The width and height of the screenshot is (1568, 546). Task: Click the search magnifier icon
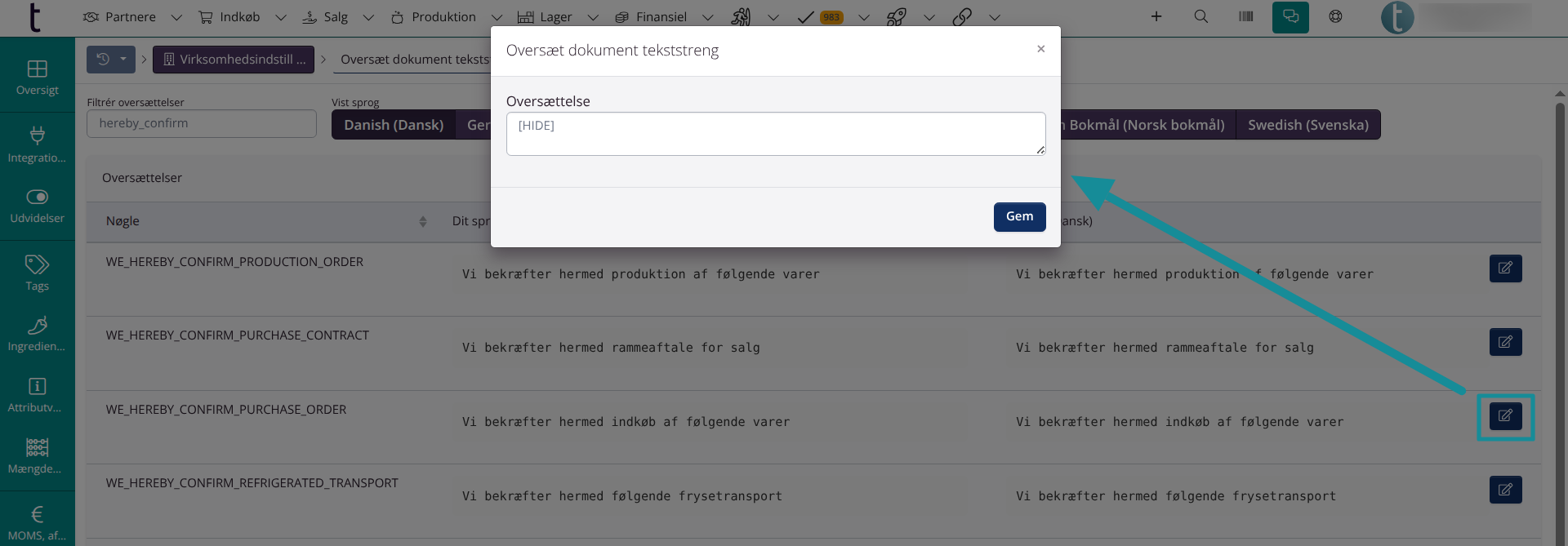pos(1200,16)
